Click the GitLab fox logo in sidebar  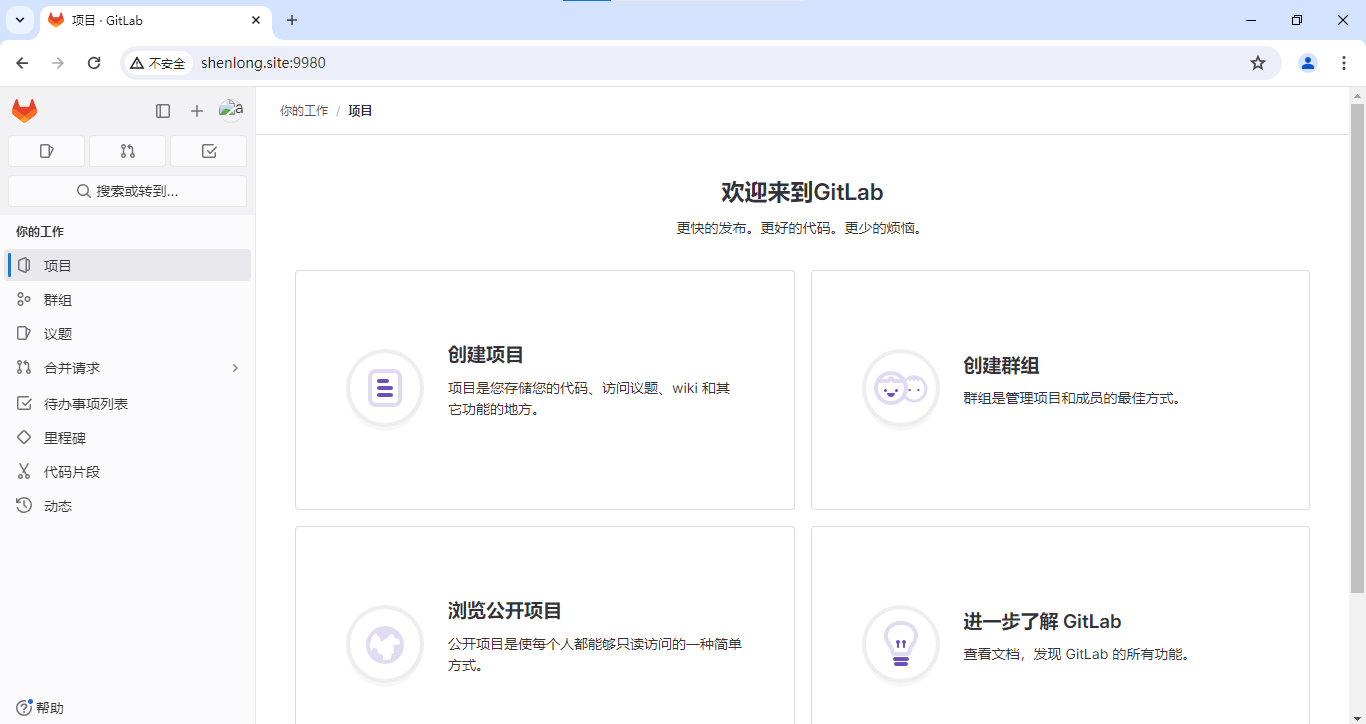coord(25,111)
